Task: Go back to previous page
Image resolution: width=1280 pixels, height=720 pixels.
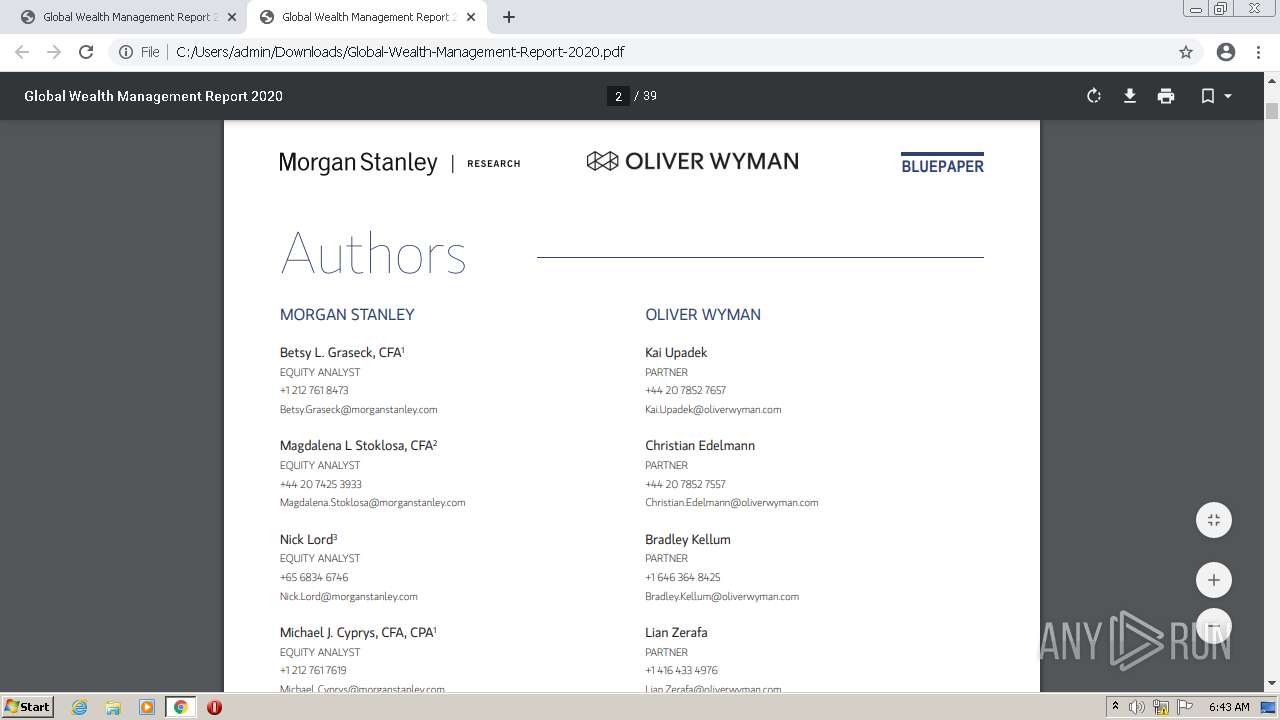Action: [x=22, y=52]
